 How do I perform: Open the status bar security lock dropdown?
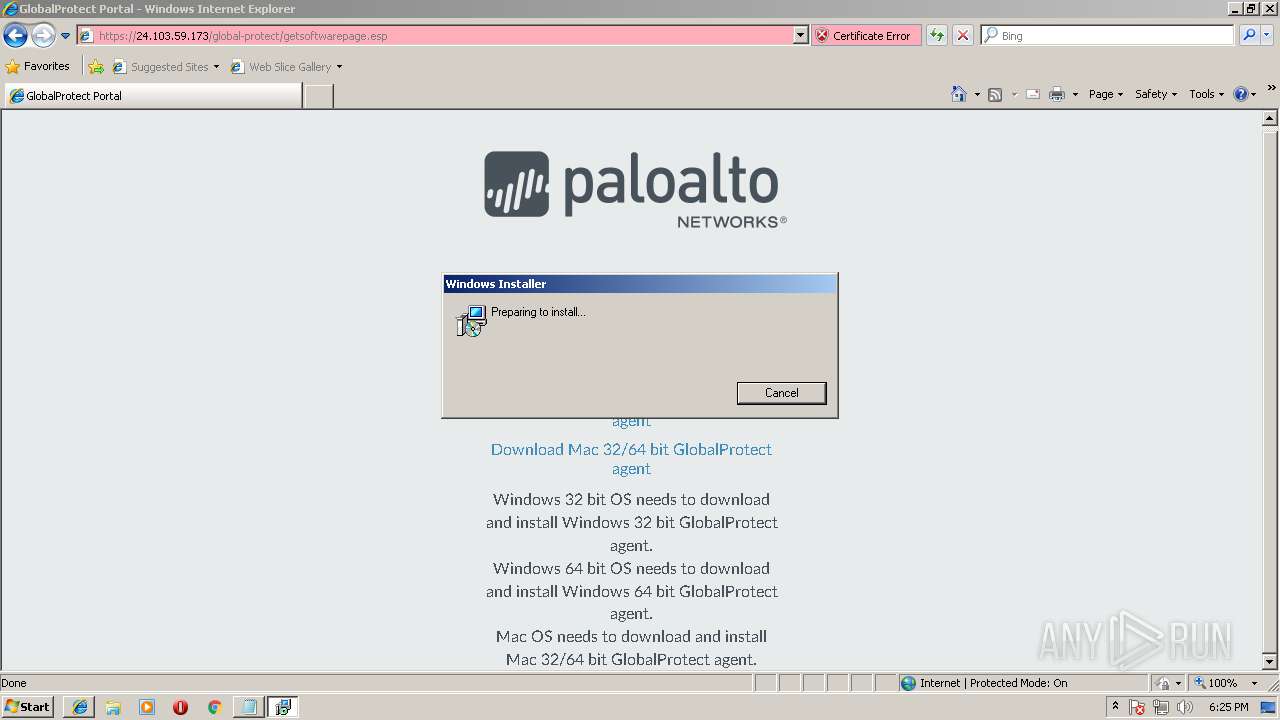1168,683
